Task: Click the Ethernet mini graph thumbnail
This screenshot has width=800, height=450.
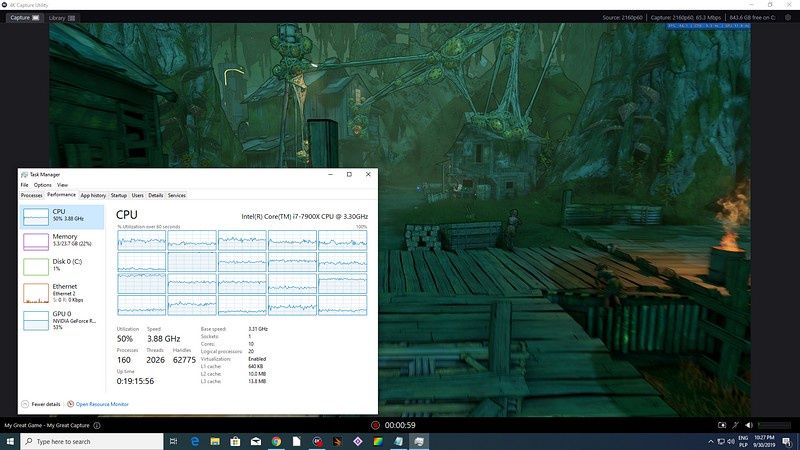Action: (36, 293)
